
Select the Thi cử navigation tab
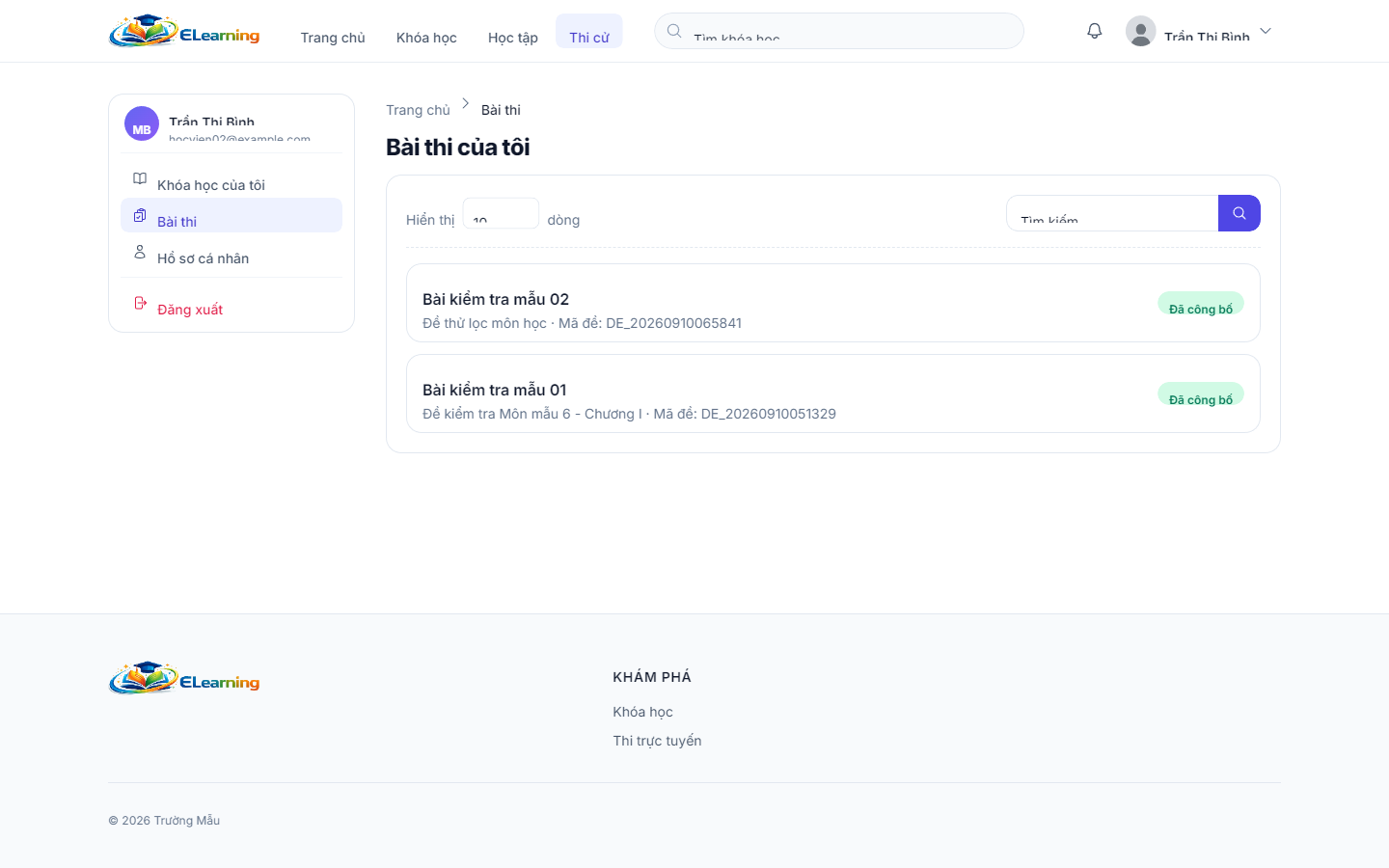(x=589, y=32)
